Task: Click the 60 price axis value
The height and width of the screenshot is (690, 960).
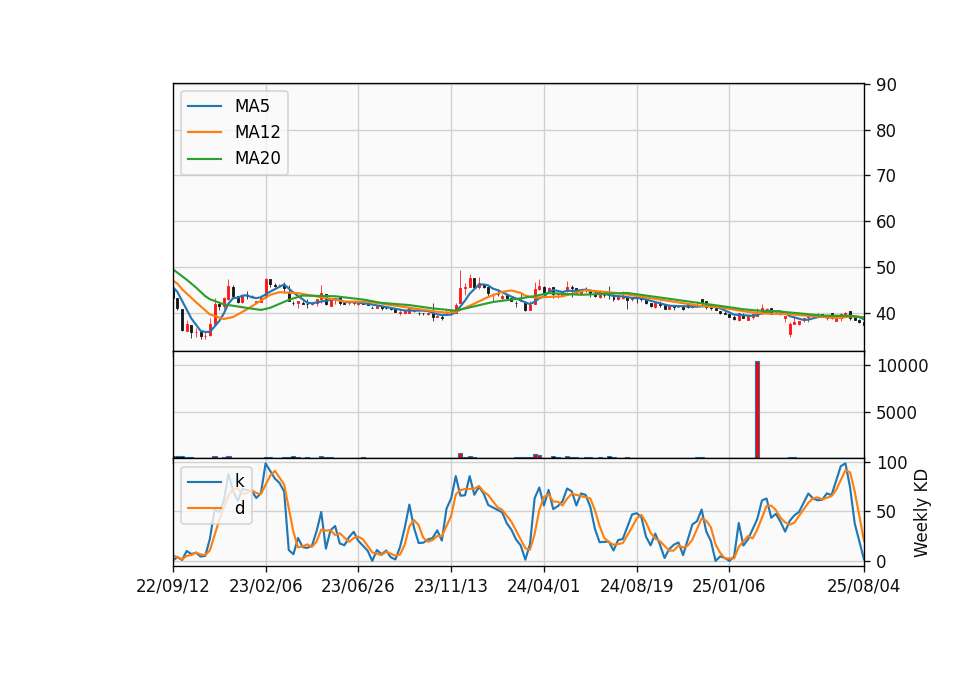Action: 886,222
